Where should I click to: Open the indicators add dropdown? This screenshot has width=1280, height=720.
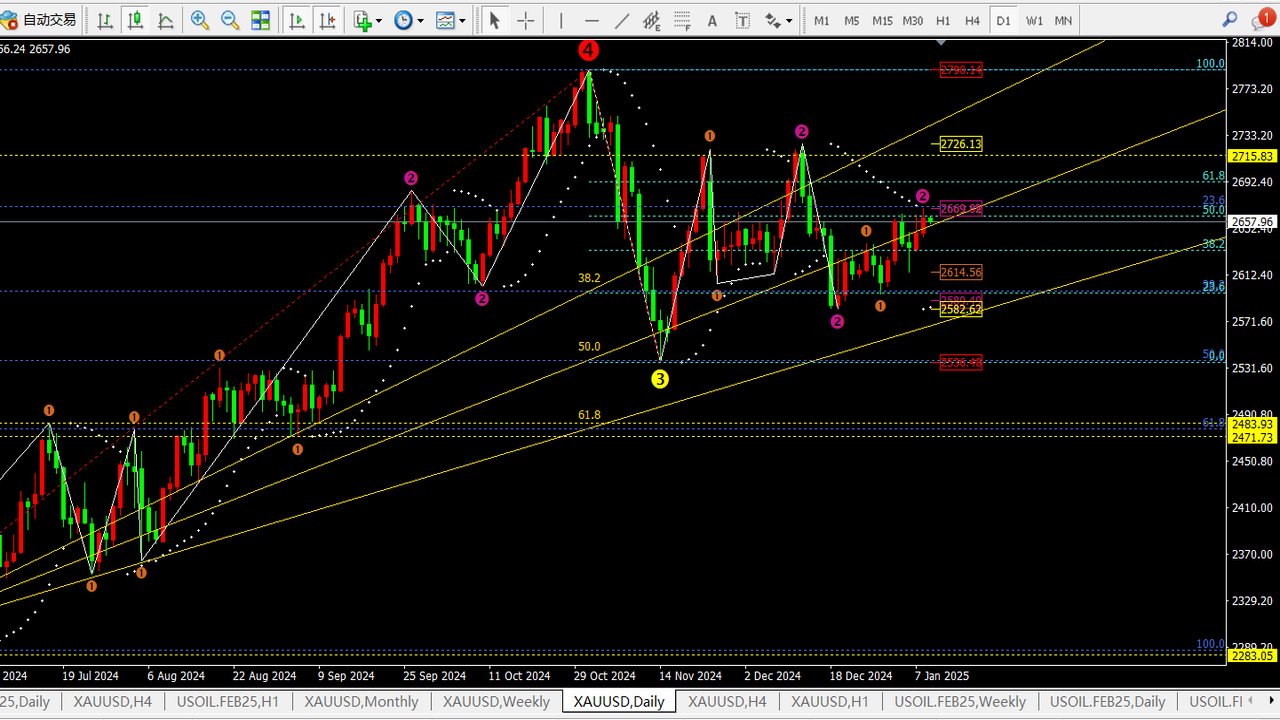coord(365,20)
